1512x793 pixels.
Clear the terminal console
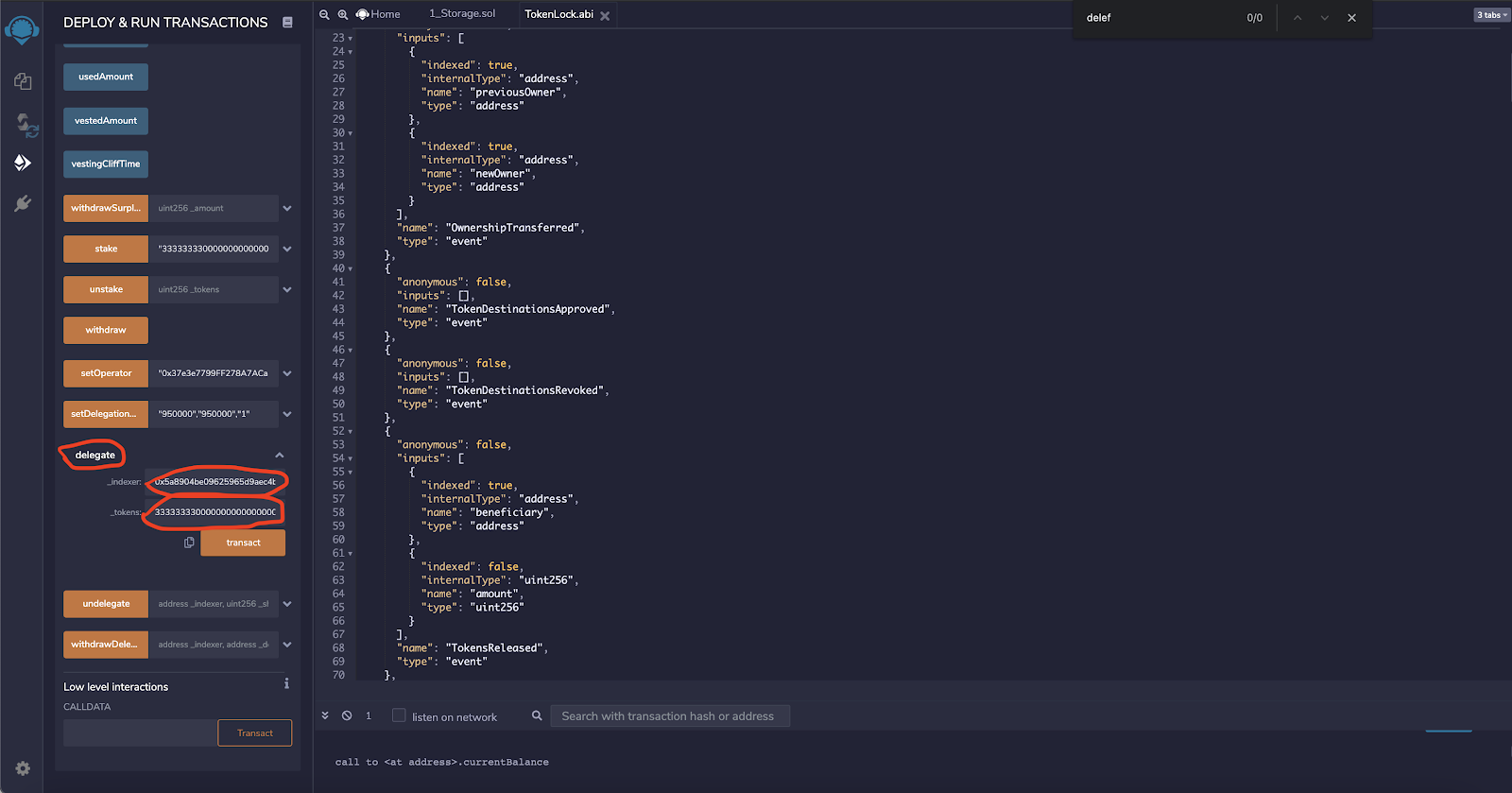pyautogui.click(x=347, y=715)
